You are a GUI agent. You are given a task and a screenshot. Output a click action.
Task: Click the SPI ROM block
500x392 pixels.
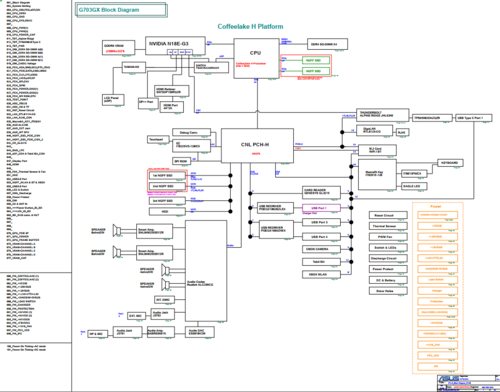click(x=181, y=161)
